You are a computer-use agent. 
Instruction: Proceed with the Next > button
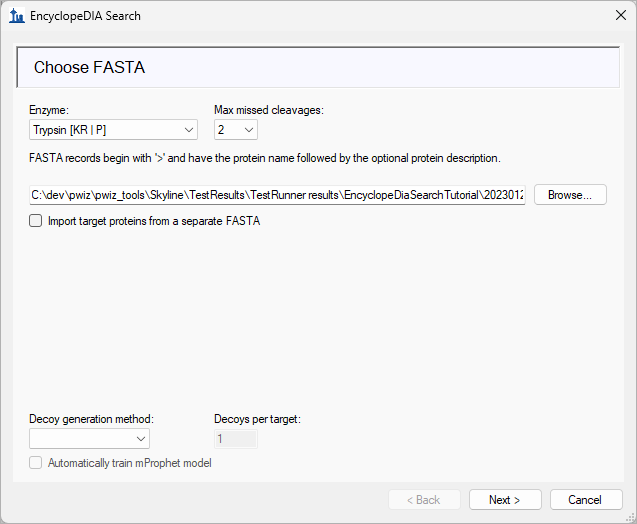505,499
